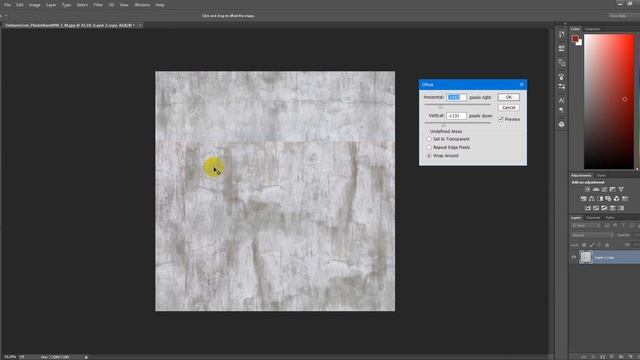
Task: Lock layer position in Layers panel
Action: point(599,245)
